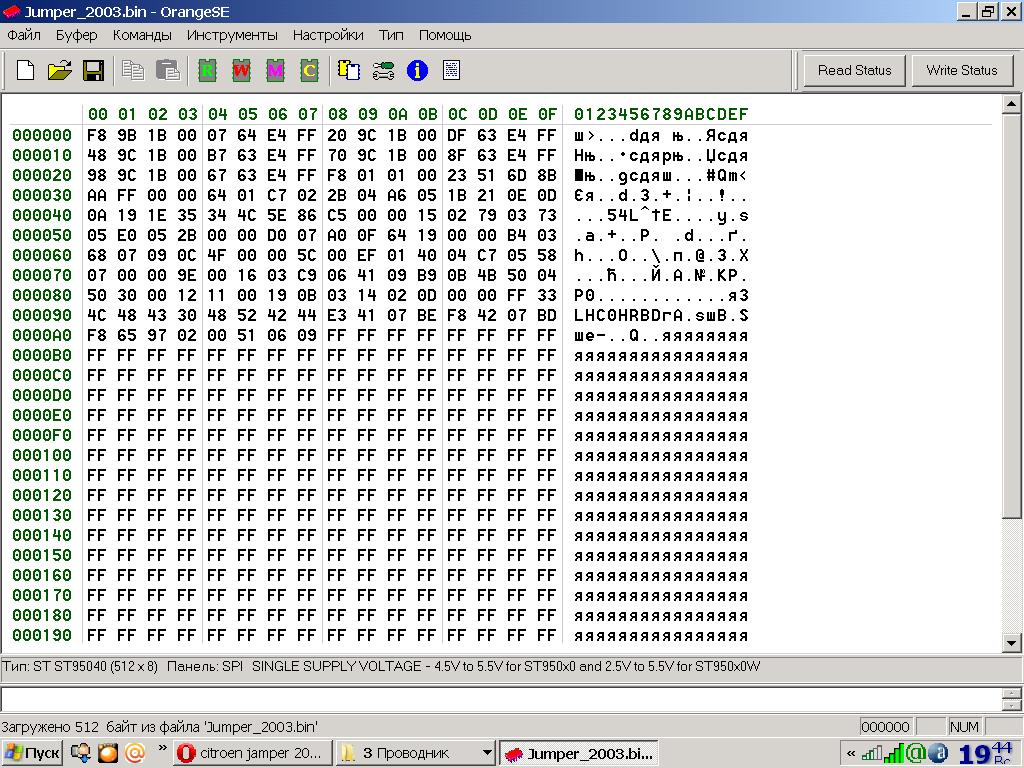The width and height of the screenshot is (1024, 768).
Task: Create a new empty buffer file
Action: tap(25, 70)
